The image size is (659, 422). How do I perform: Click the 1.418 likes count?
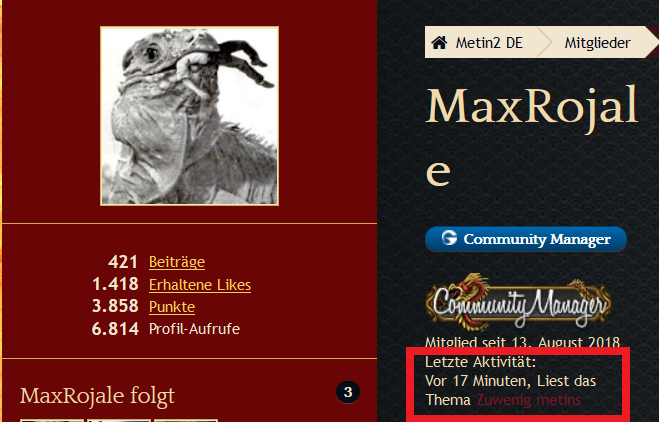pos(115,284)
